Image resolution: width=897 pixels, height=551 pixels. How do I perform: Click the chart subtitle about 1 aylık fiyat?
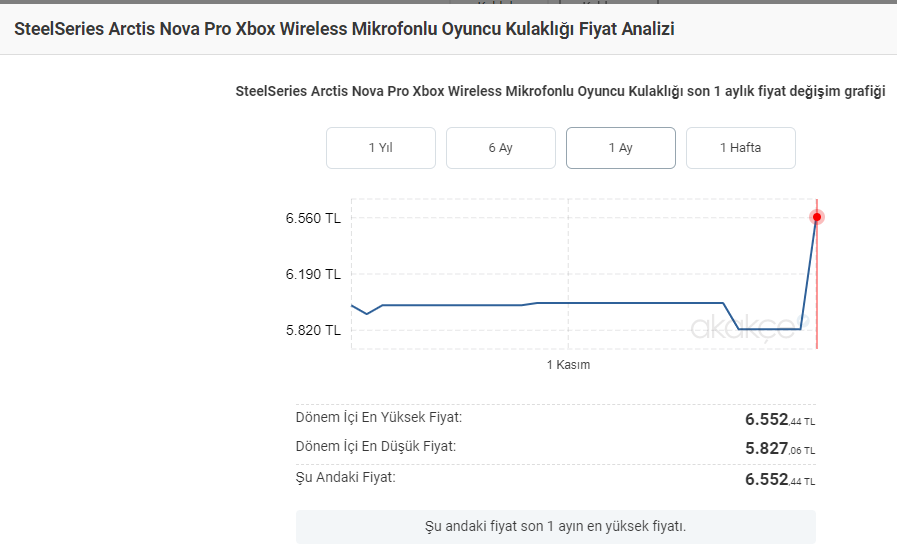pos(560,92)
